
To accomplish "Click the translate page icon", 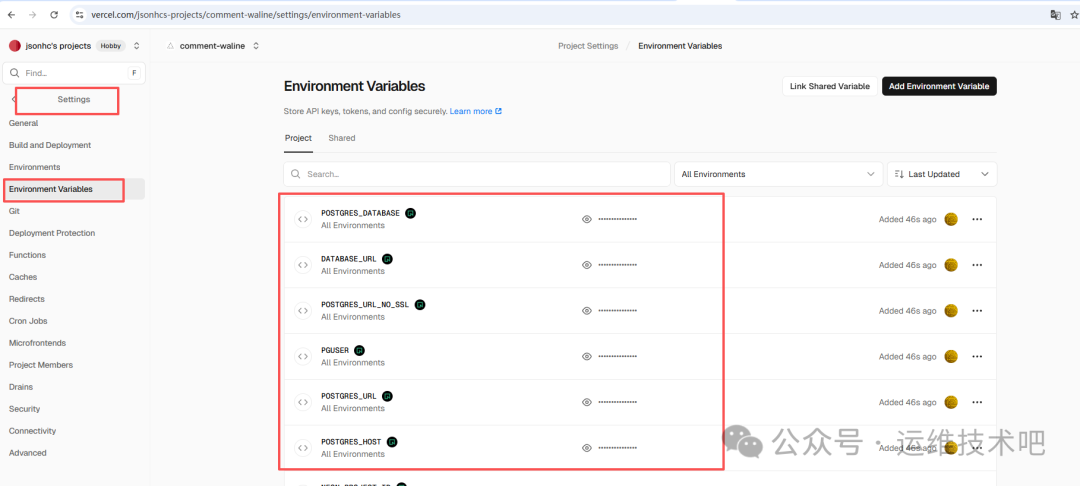I will (1055, 14).
